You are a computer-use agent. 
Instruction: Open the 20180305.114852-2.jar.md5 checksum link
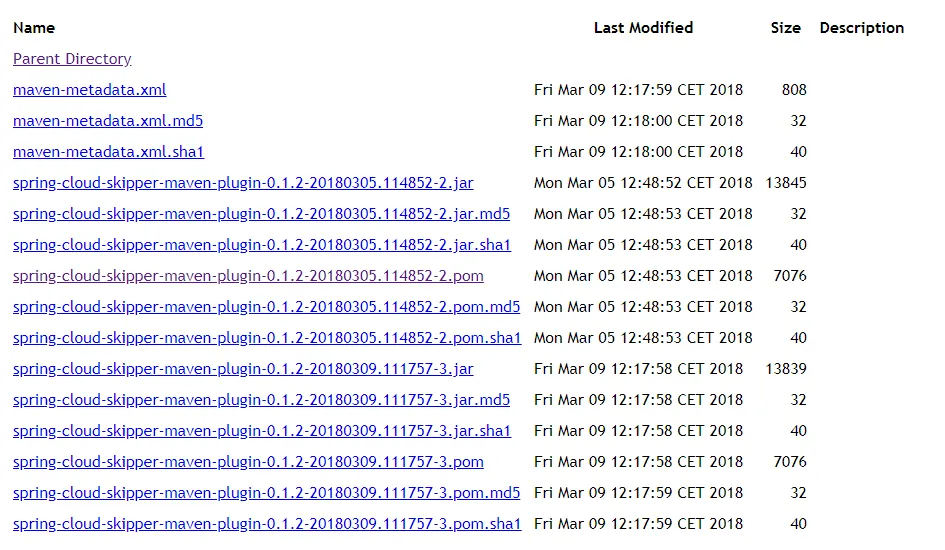(262, 214)
